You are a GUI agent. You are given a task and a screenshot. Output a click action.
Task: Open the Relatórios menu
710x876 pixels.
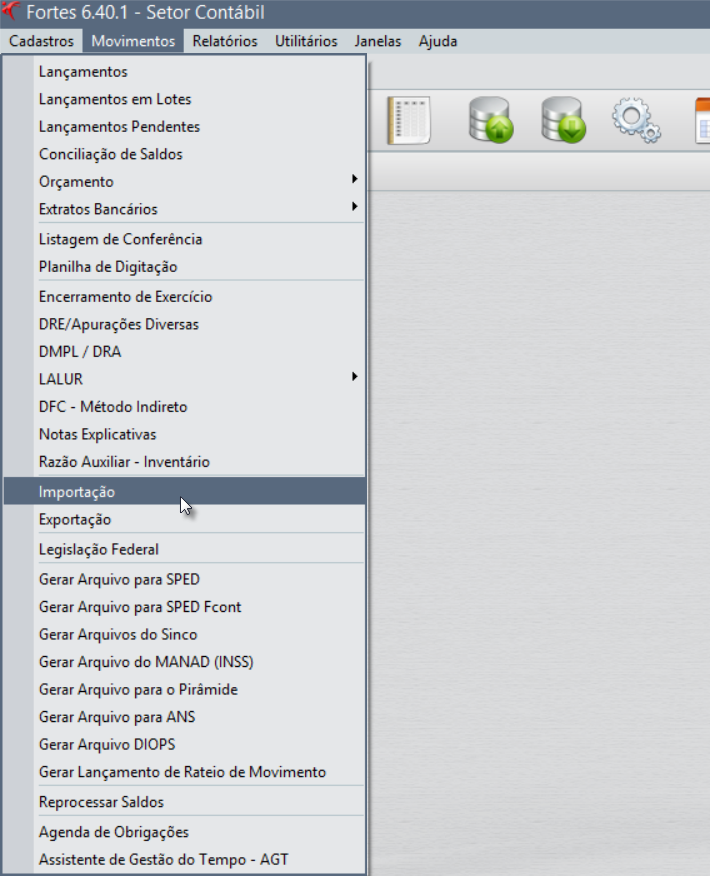[225, 41]
